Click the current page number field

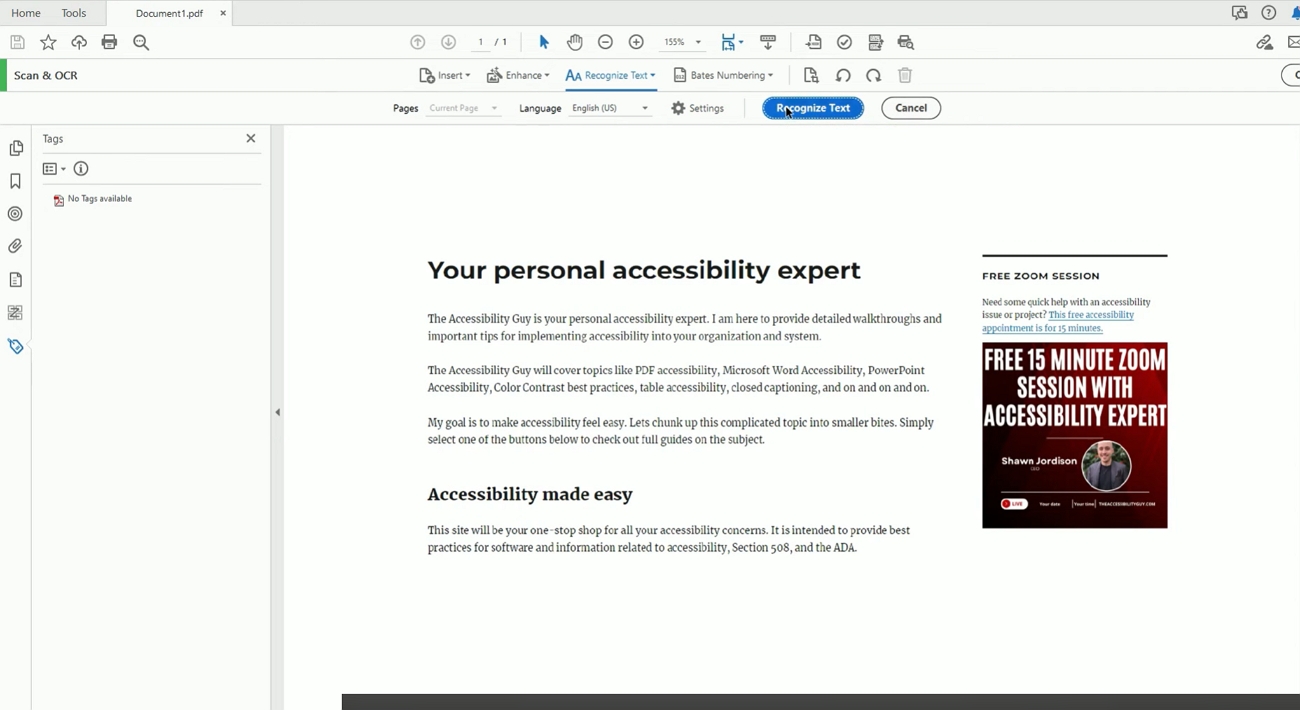481,42
